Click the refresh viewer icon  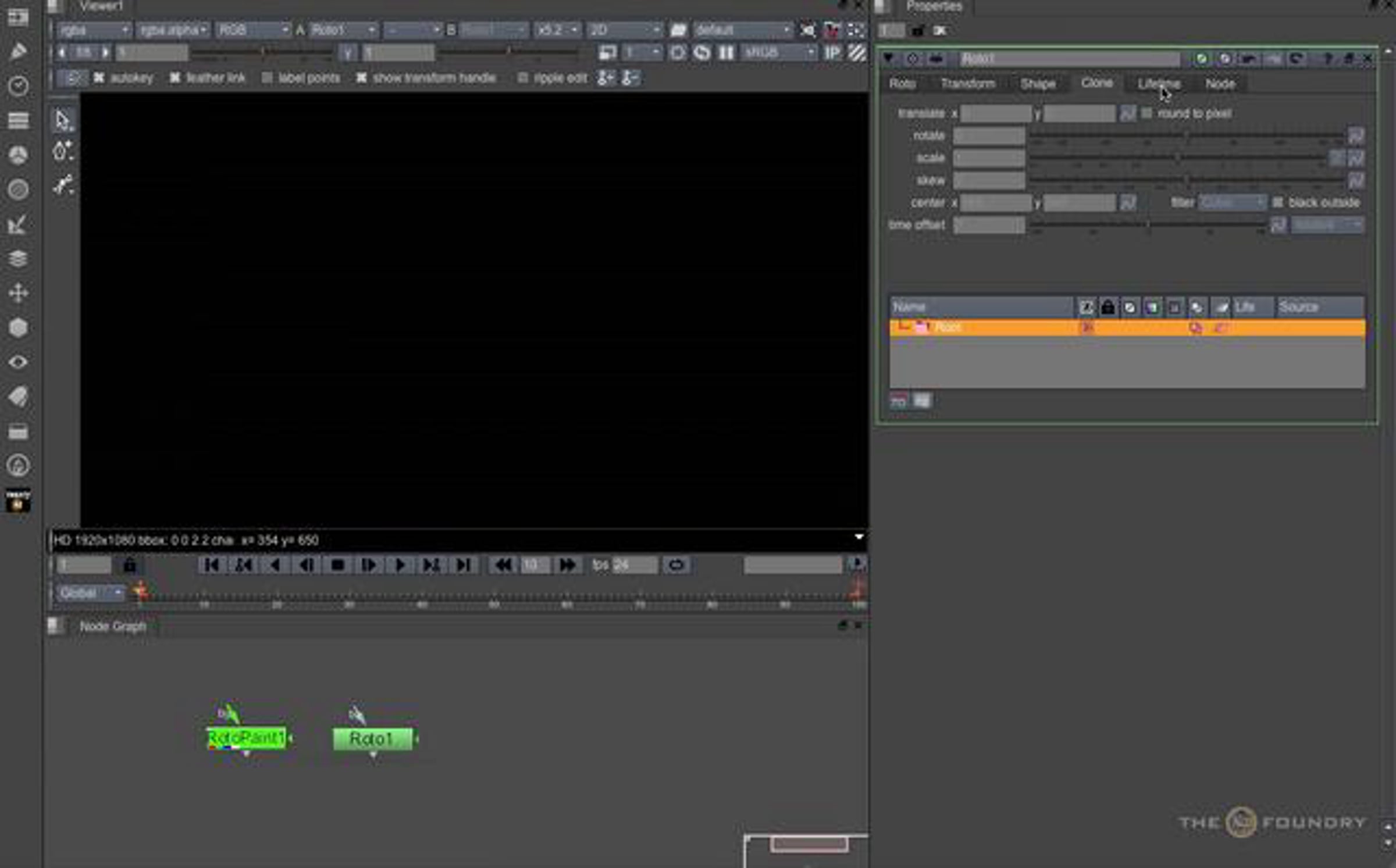point(702,53)
